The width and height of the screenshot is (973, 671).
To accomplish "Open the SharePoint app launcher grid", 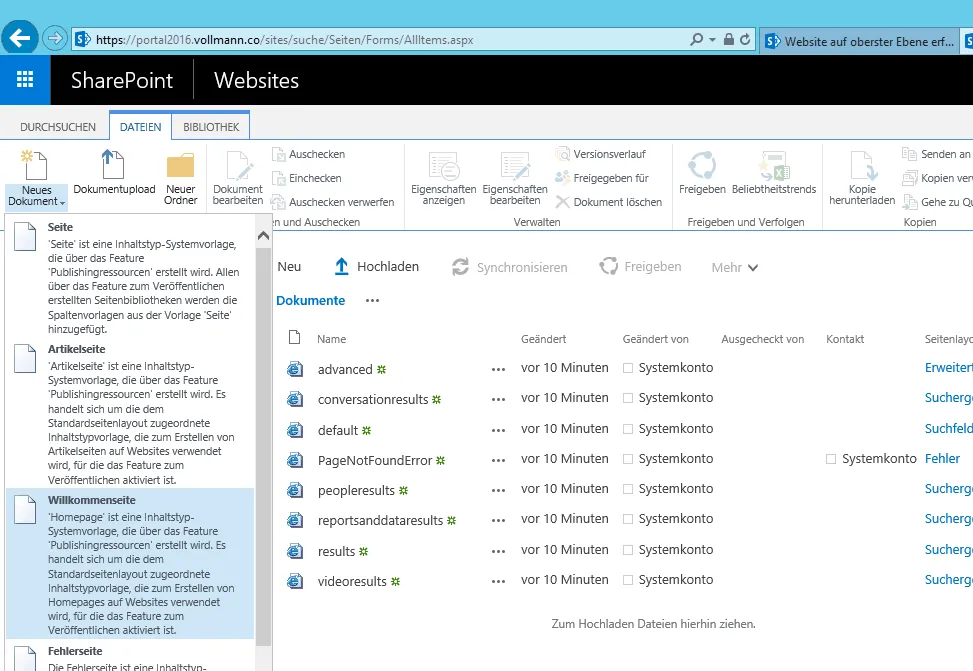I will click(25, 79).
